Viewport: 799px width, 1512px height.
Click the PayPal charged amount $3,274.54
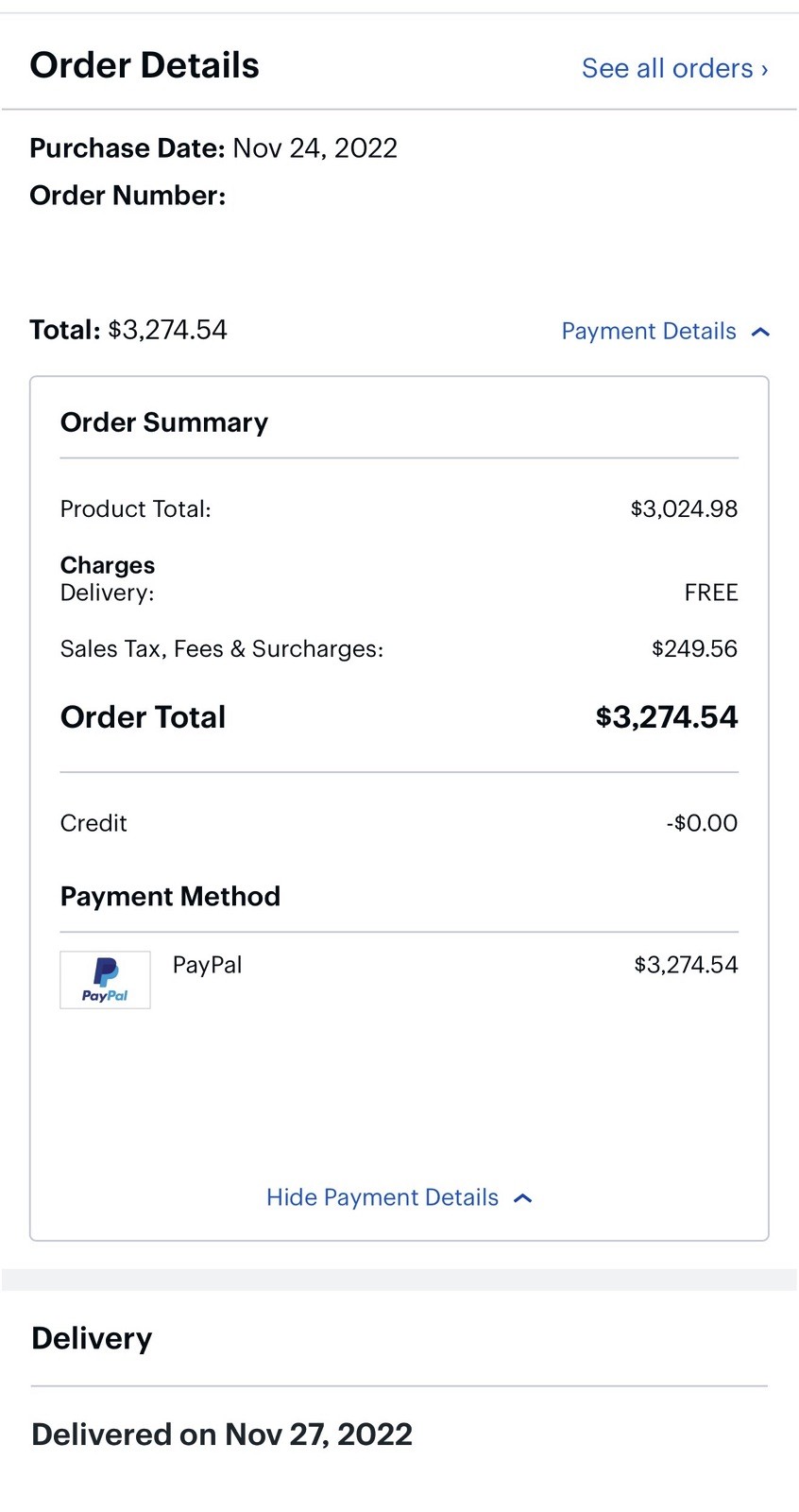(x=686, y=965)
